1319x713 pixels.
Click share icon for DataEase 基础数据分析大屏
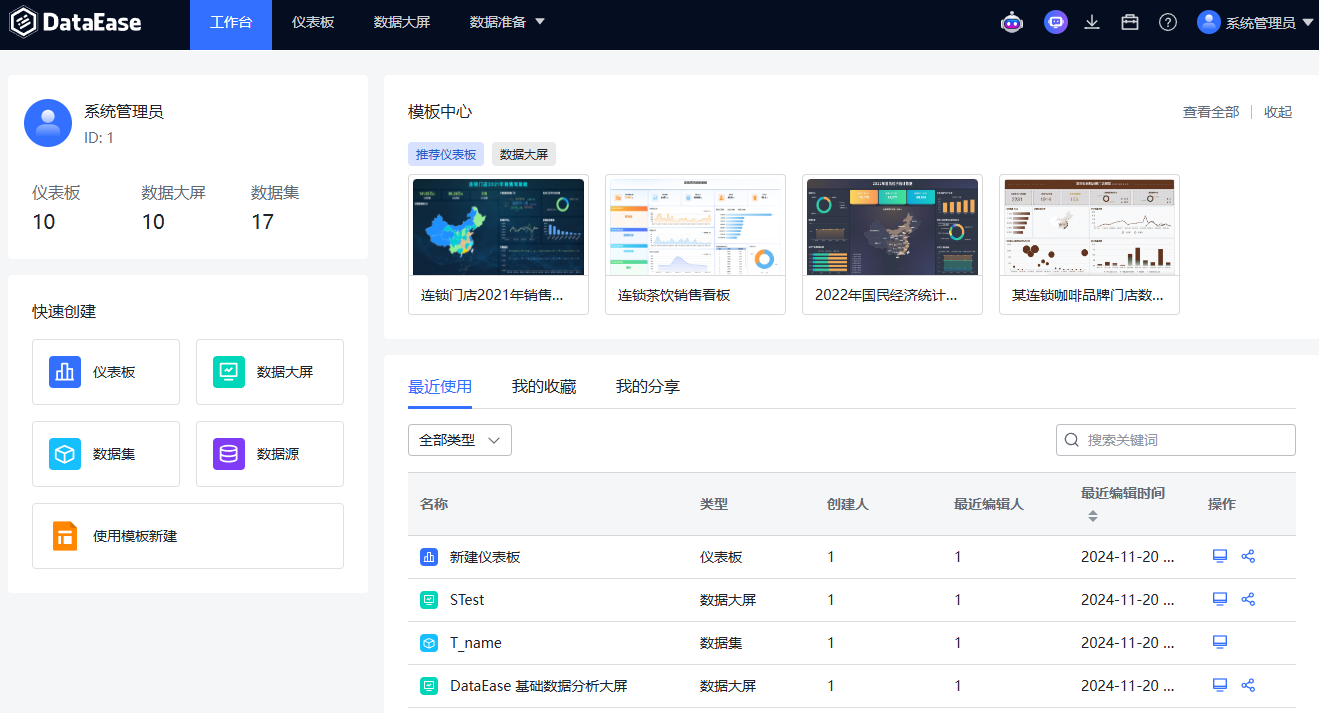(1248, 686)
